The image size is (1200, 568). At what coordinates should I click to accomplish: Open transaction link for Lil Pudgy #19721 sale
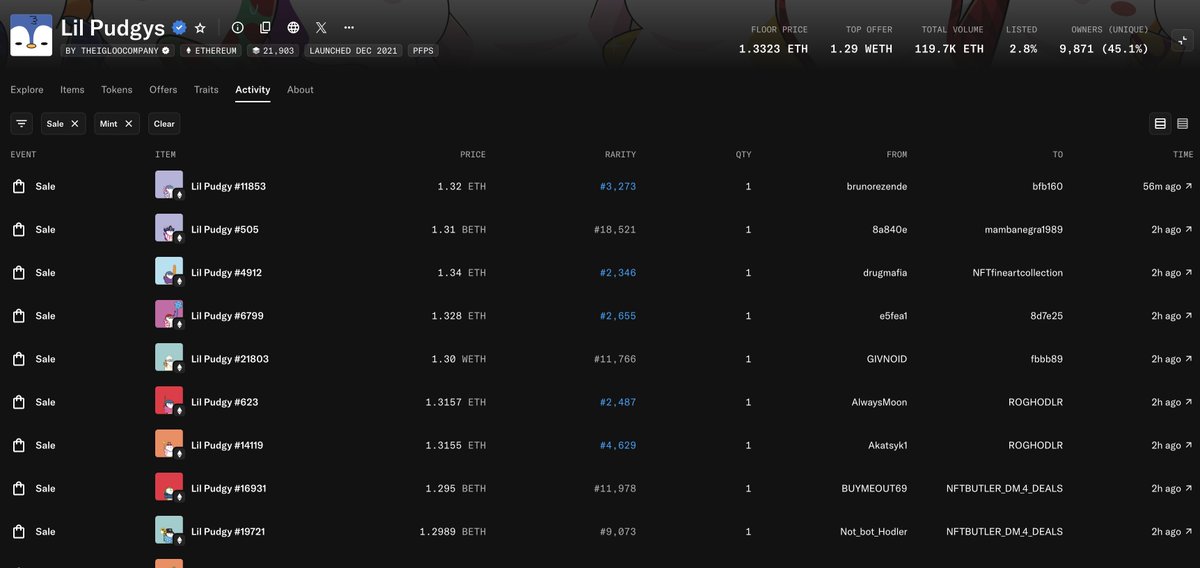click(x=1172, y=532)
